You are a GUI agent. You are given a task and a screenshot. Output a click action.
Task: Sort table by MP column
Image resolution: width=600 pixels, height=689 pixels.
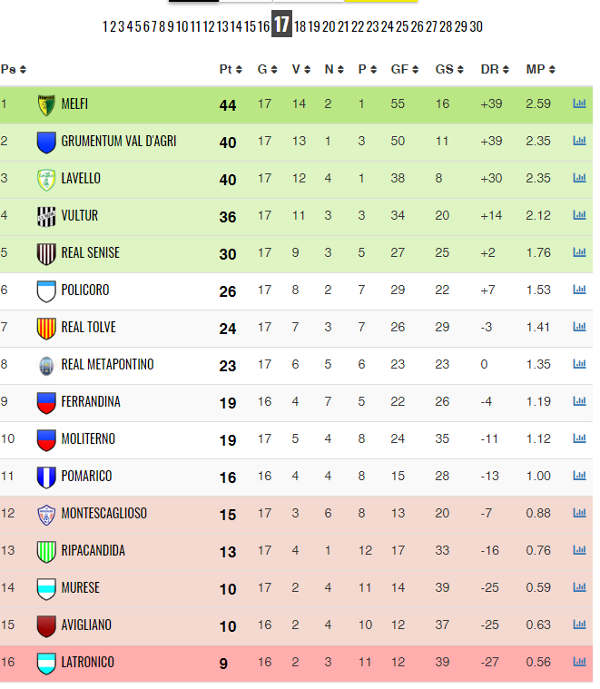point(541,69)
